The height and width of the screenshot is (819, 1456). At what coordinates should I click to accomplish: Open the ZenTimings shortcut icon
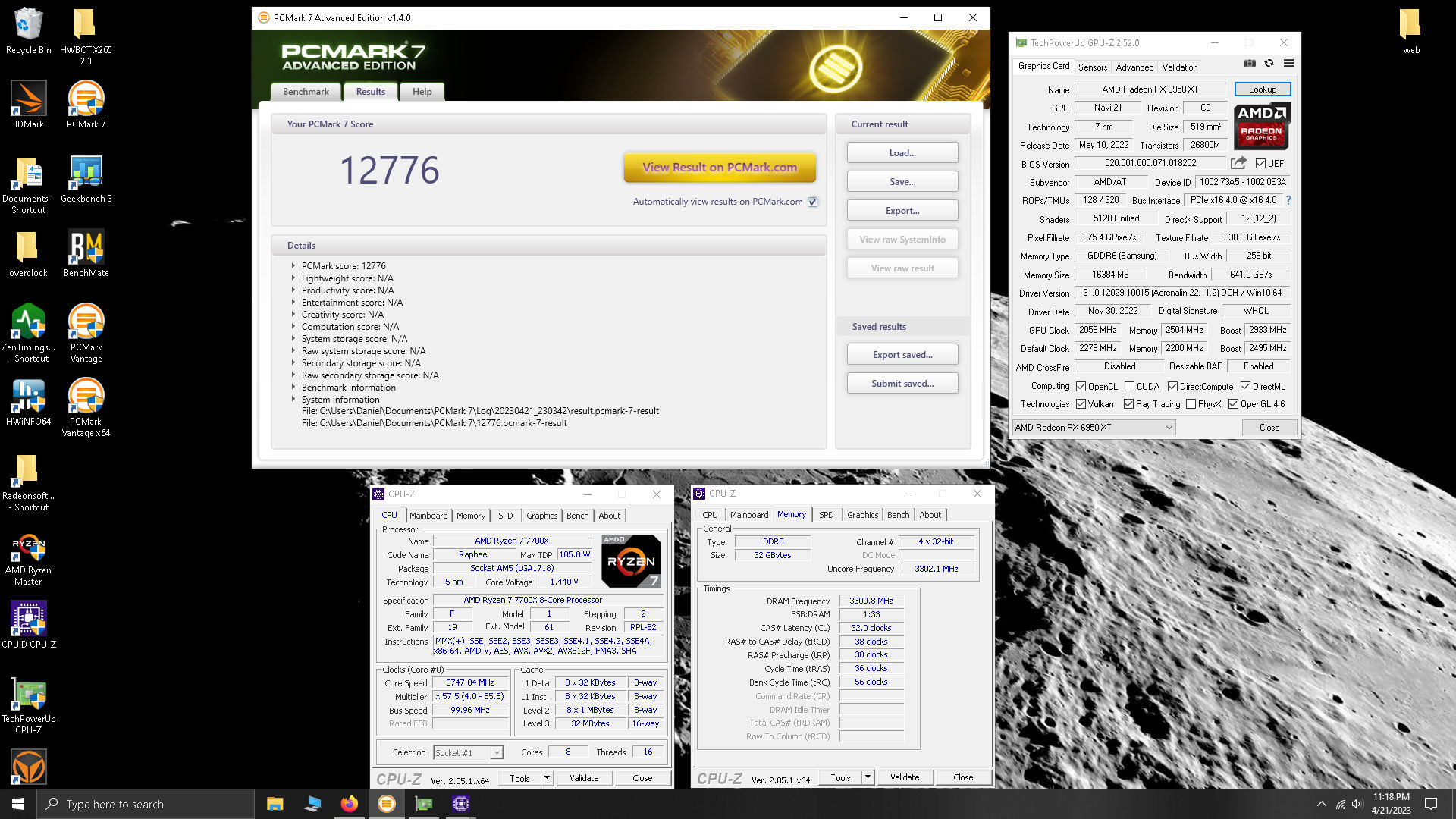pos(28,334)
